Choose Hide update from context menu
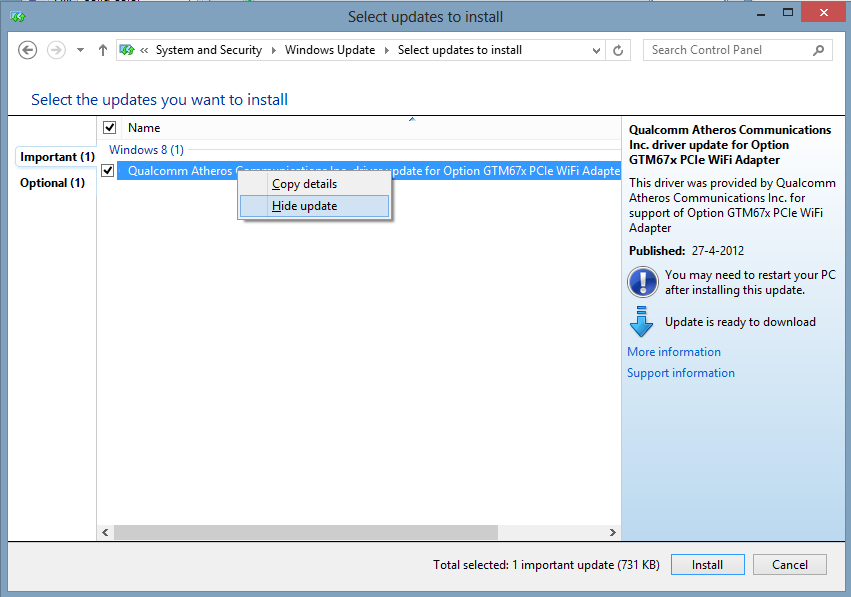Image resolution: width=851 pixels, height=597 pixels. tap(315, 206)
